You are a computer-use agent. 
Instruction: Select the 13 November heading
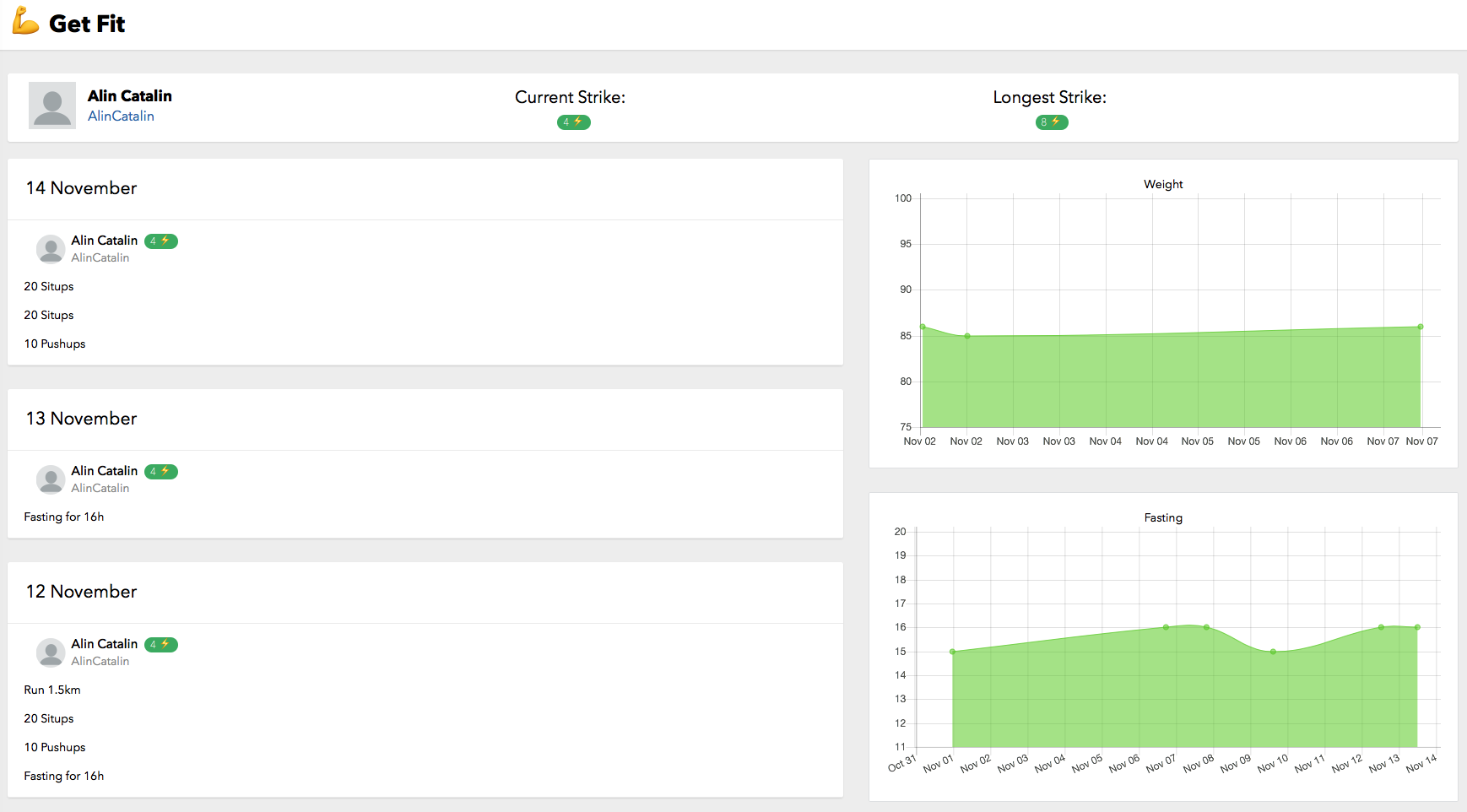pos(81,419)
